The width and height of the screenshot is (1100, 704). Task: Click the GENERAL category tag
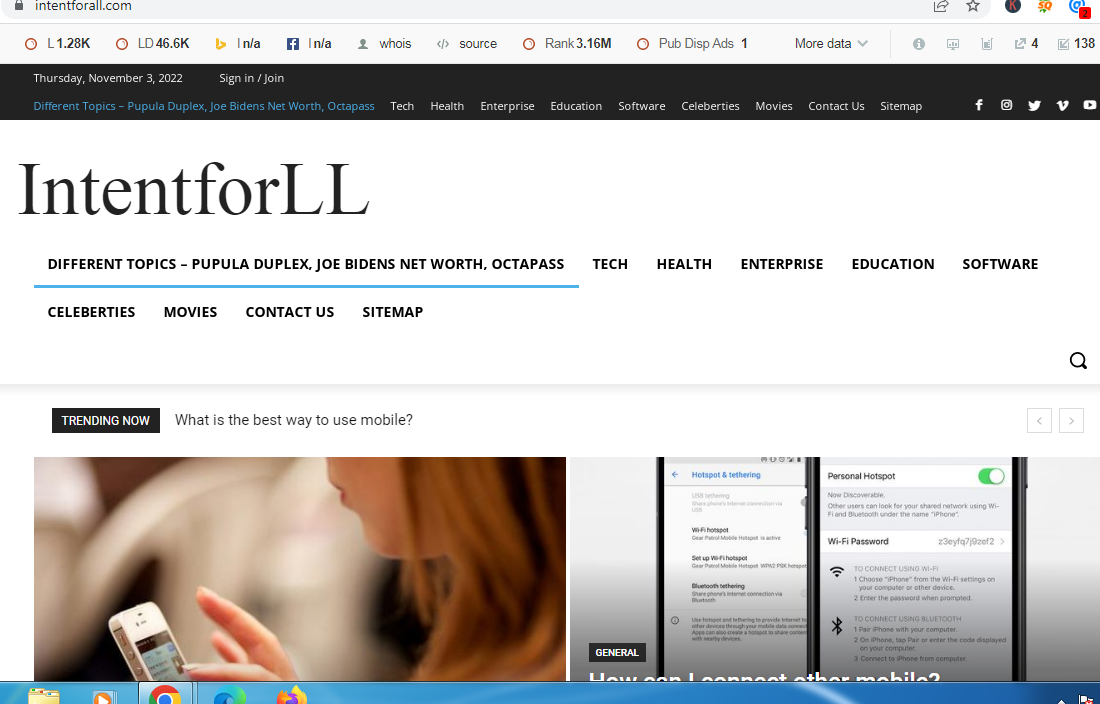[617, 653]
